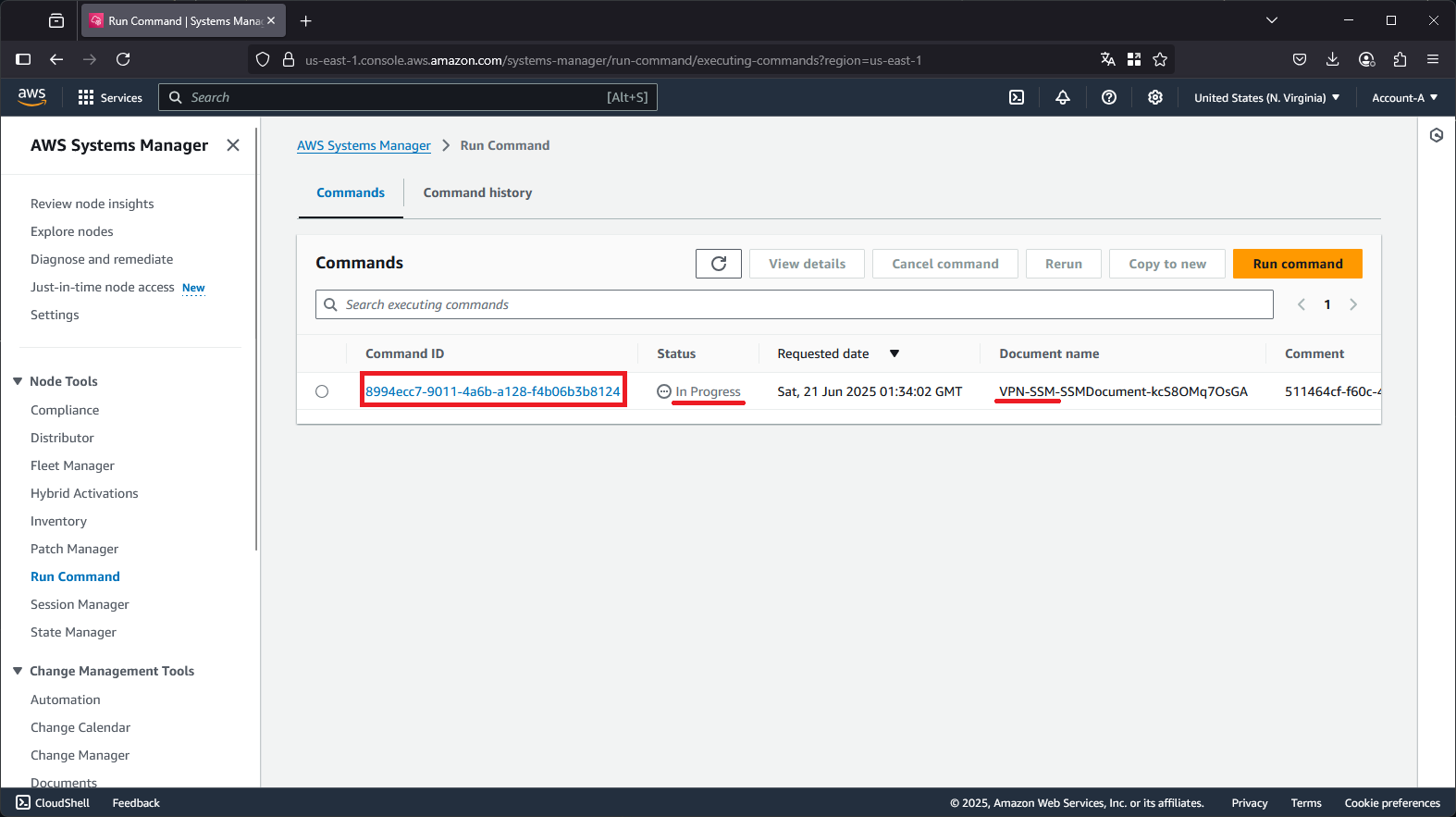Viewport: 1456px width, 817px height.
Task: Open Session Manager in the sidebar
Action: (80, 604)
